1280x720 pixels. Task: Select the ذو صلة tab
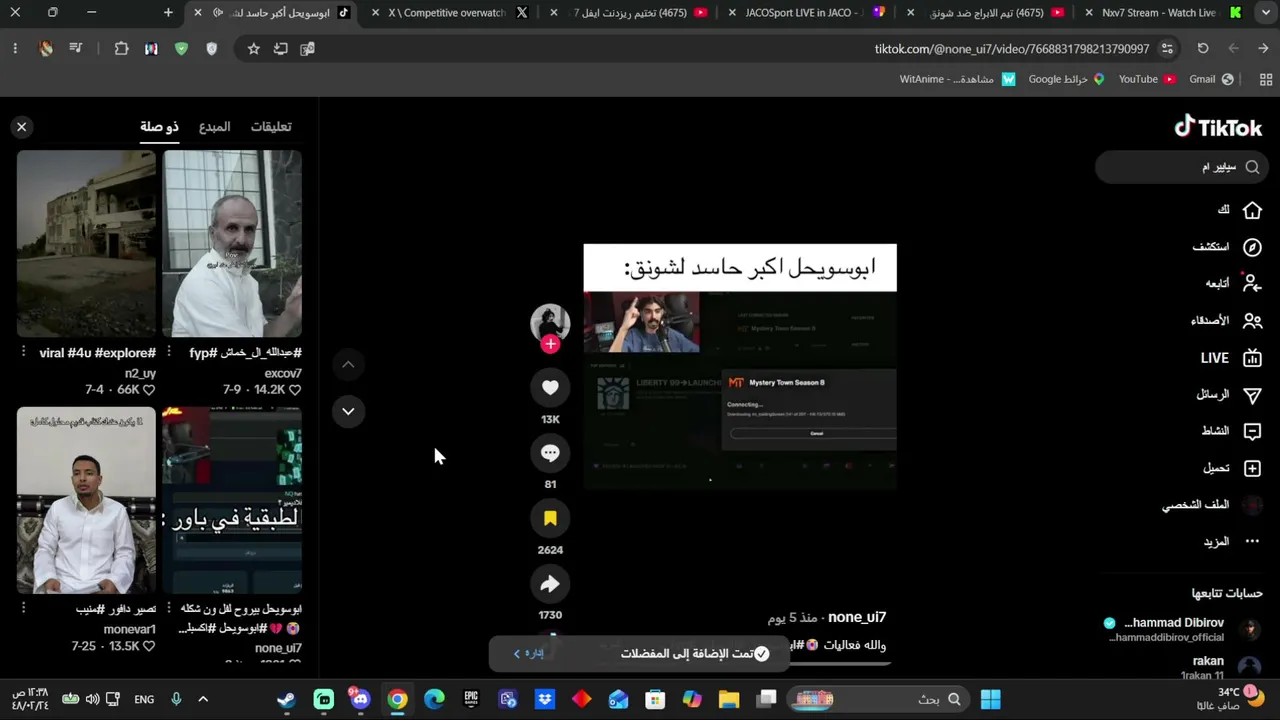tap(159, 127)
